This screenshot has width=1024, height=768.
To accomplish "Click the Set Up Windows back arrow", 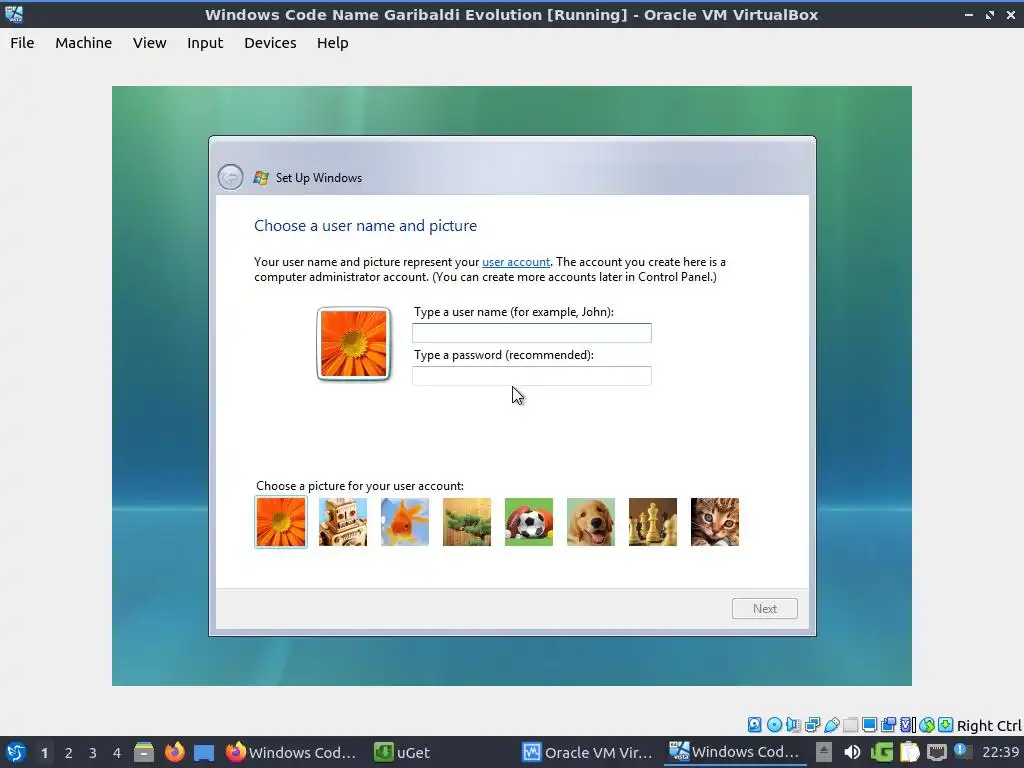I will (231, 177).
